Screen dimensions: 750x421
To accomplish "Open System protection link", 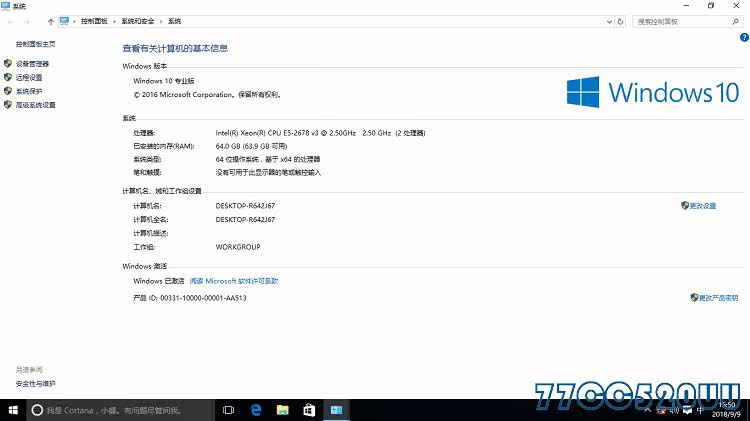I will (x=29, y=91).
